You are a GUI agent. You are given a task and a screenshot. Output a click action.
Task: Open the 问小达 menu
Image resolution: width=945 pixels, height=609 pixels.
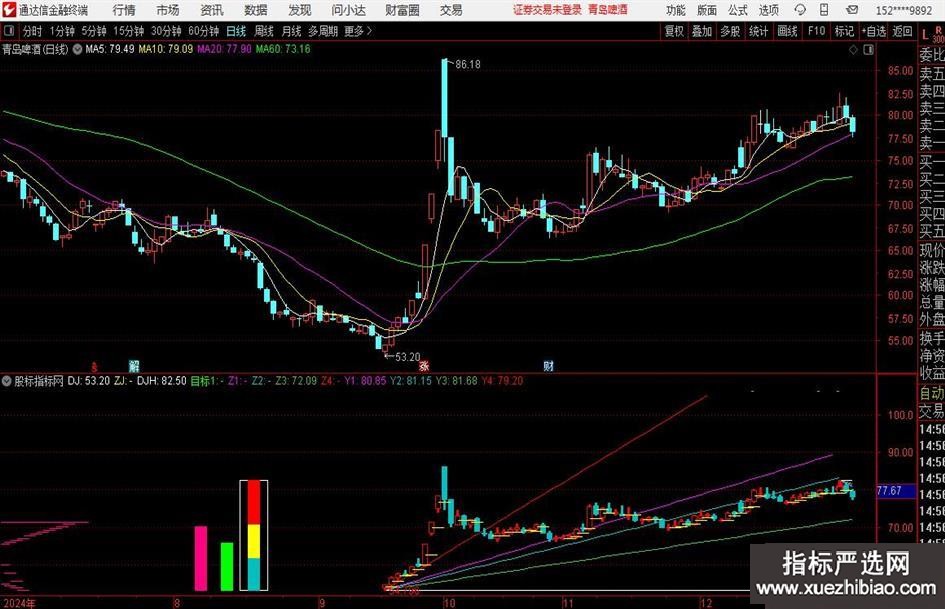(348, 10)
